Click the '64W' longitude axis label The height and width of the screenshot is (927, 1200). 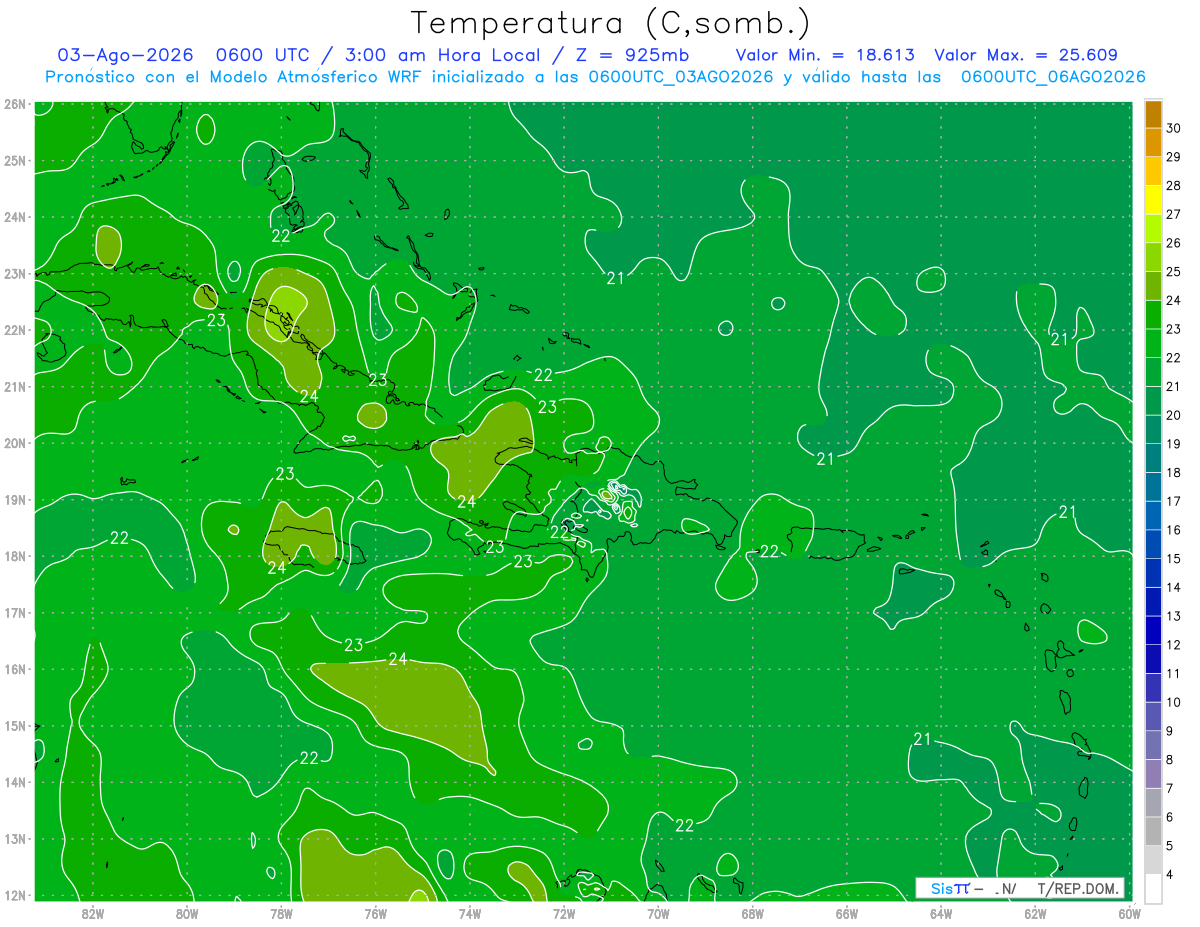(x=941, y=912)
